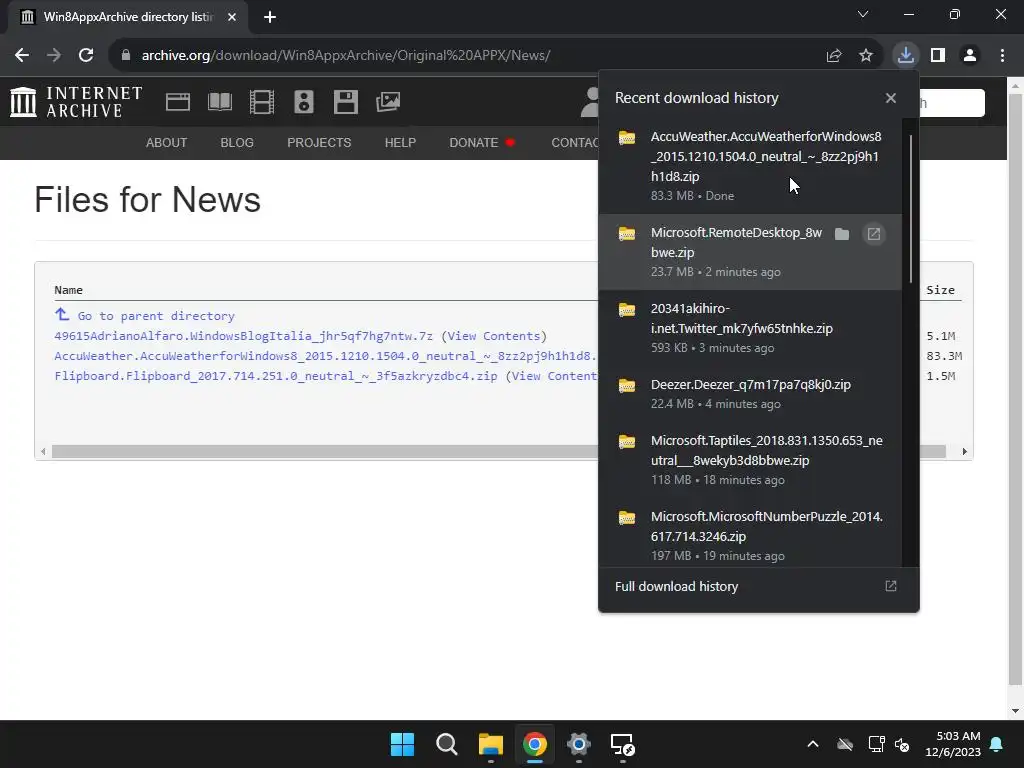Open the muted volume tray icon
The image size is (1024, 768).
903,744
